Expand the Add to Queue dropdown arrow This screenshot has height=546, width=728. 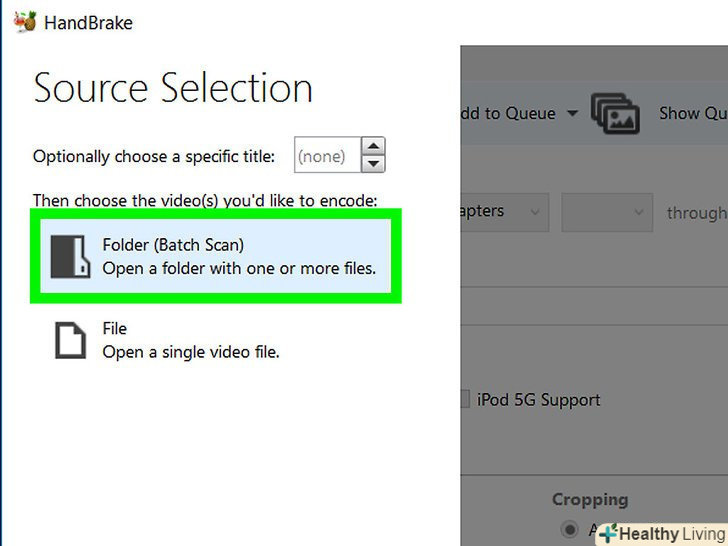point(572,113)
